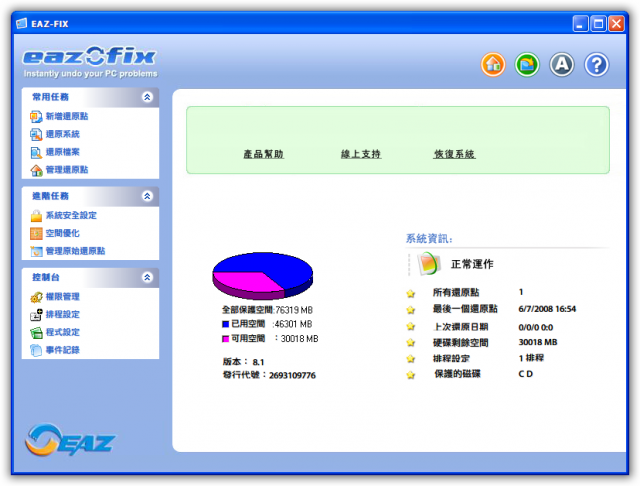This screenshot has height=486, width=640.
Task: Click the 管理原始還原點 icon
Action: 36,251
